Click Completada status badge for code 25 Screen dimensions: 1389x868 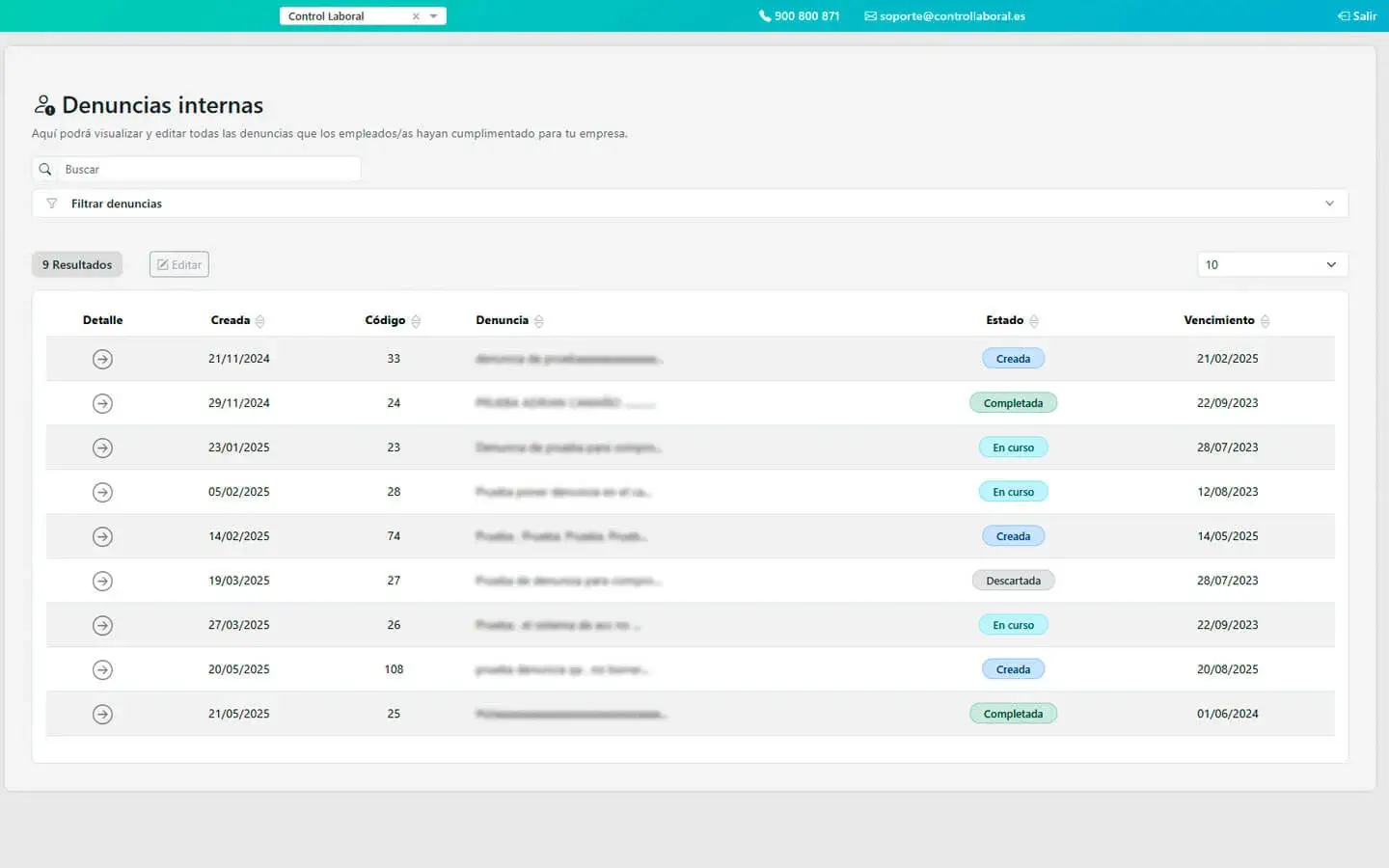tap(1013, 714)
